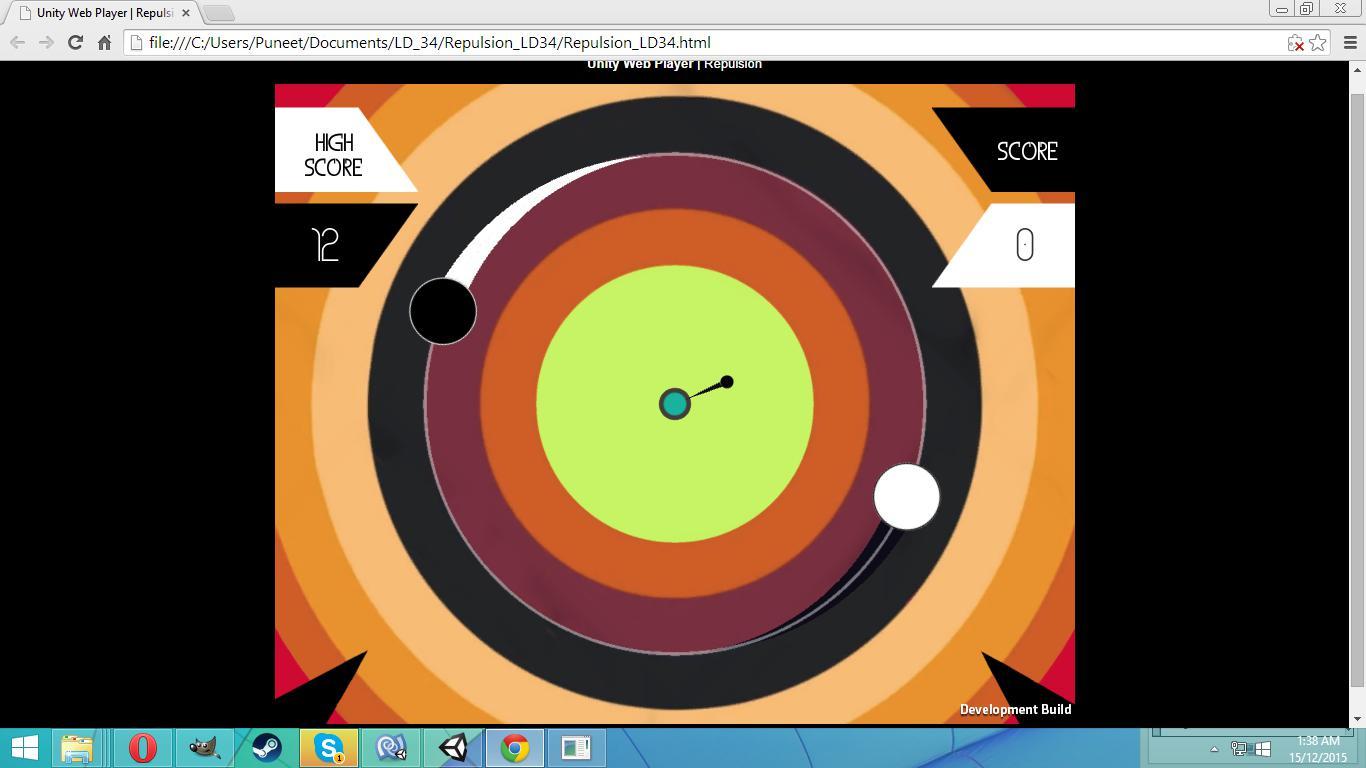Select the Unity Web Player tab

click(100, 13)
